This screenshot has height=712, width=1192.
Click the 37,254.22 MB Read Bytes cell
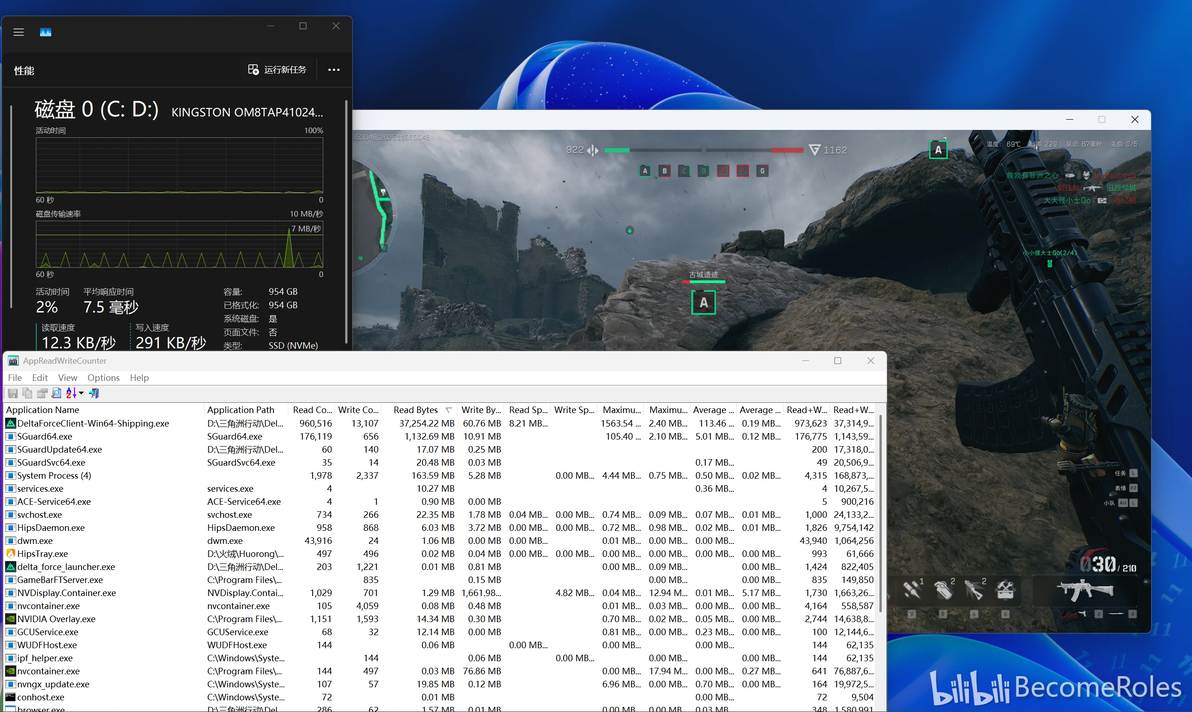[x=426, y=423]
